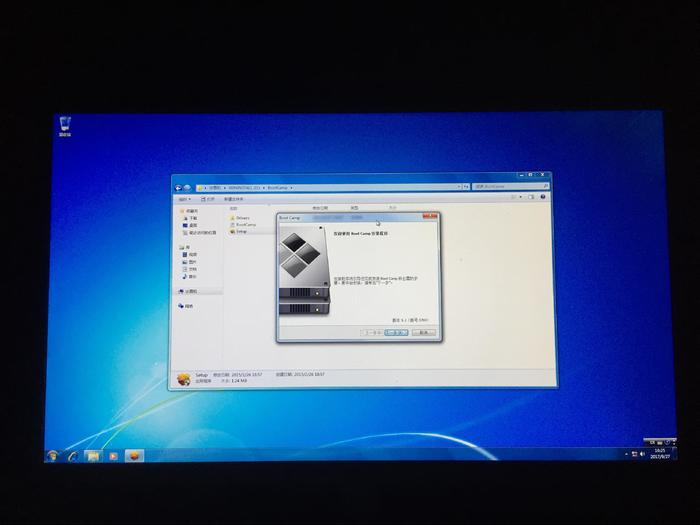700x525 pixels.
Task: Open the view options dropdown arrow
Action: 520,197
